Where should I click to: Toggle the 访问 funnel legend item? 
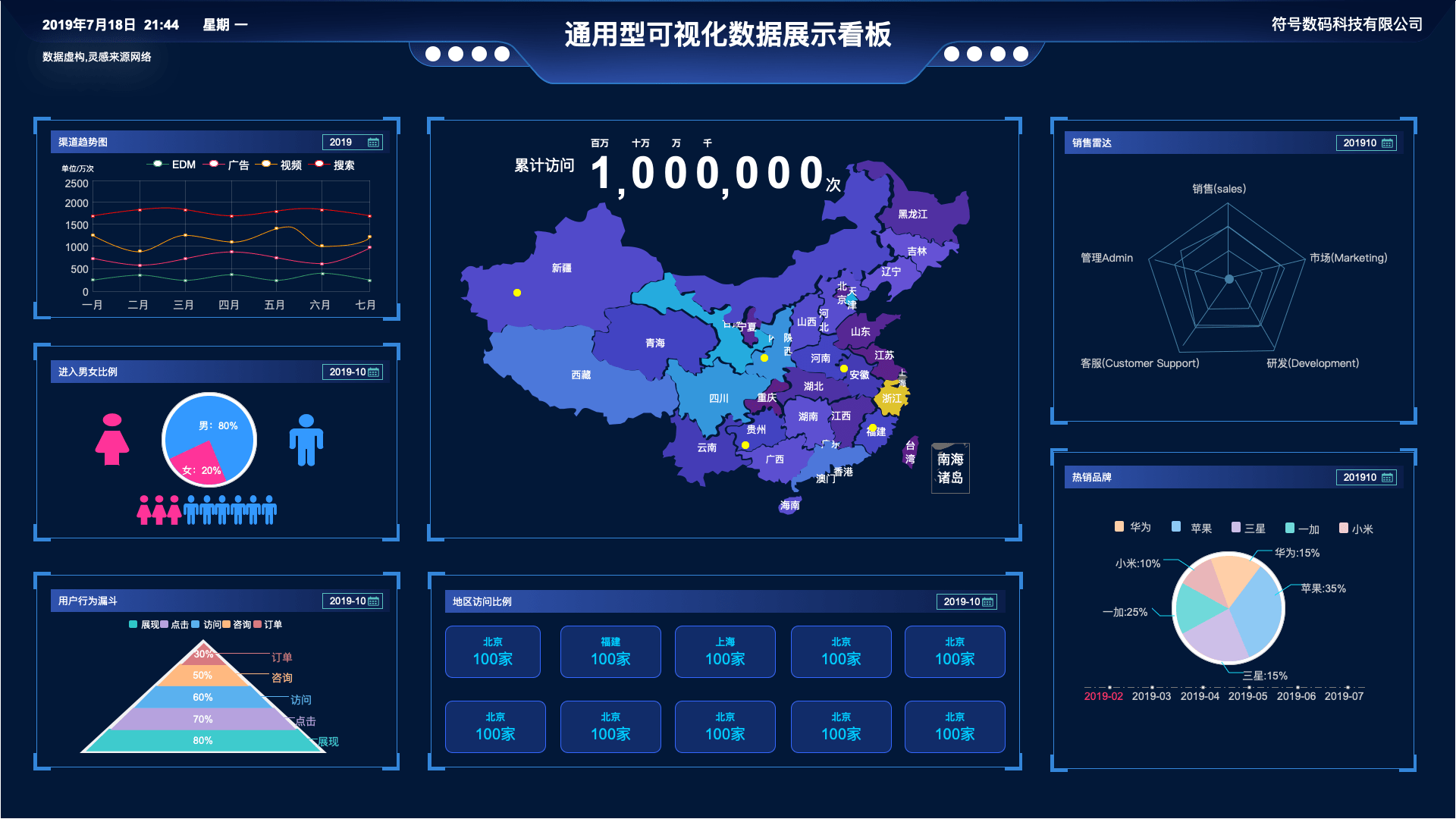coord(206,625)
